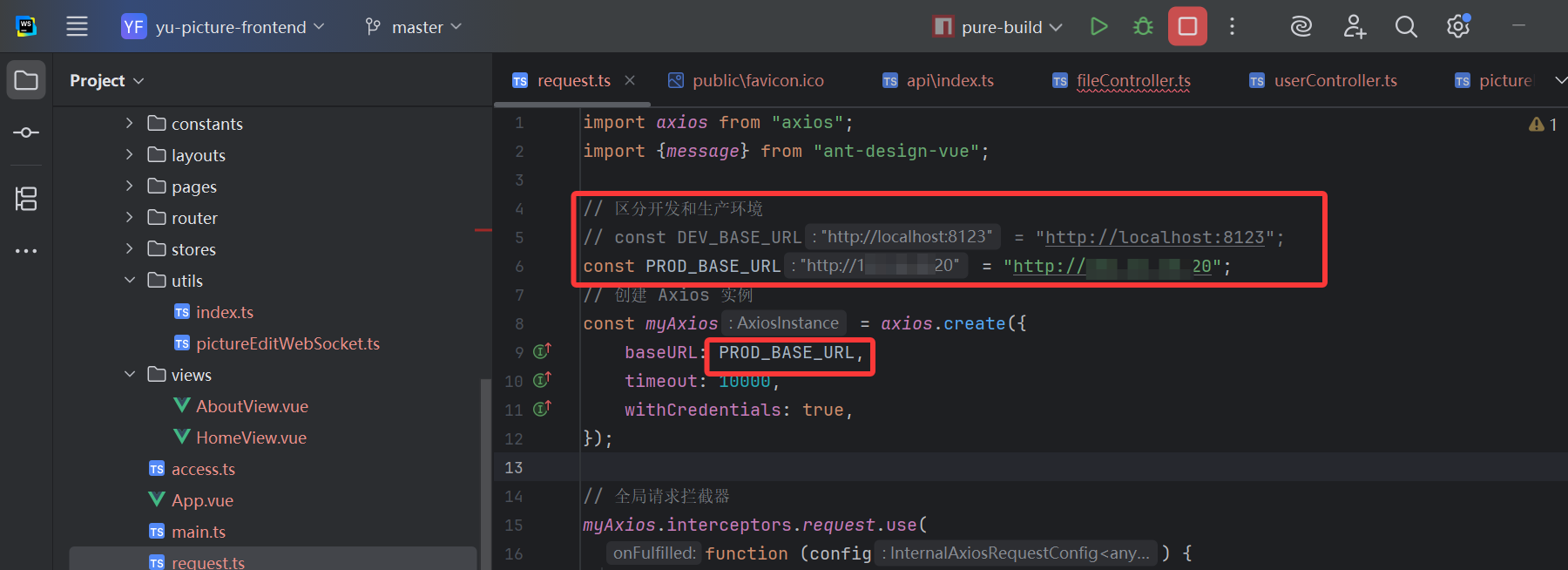
Task: Open the Code With Me user icon
Action: (1354, 27)
